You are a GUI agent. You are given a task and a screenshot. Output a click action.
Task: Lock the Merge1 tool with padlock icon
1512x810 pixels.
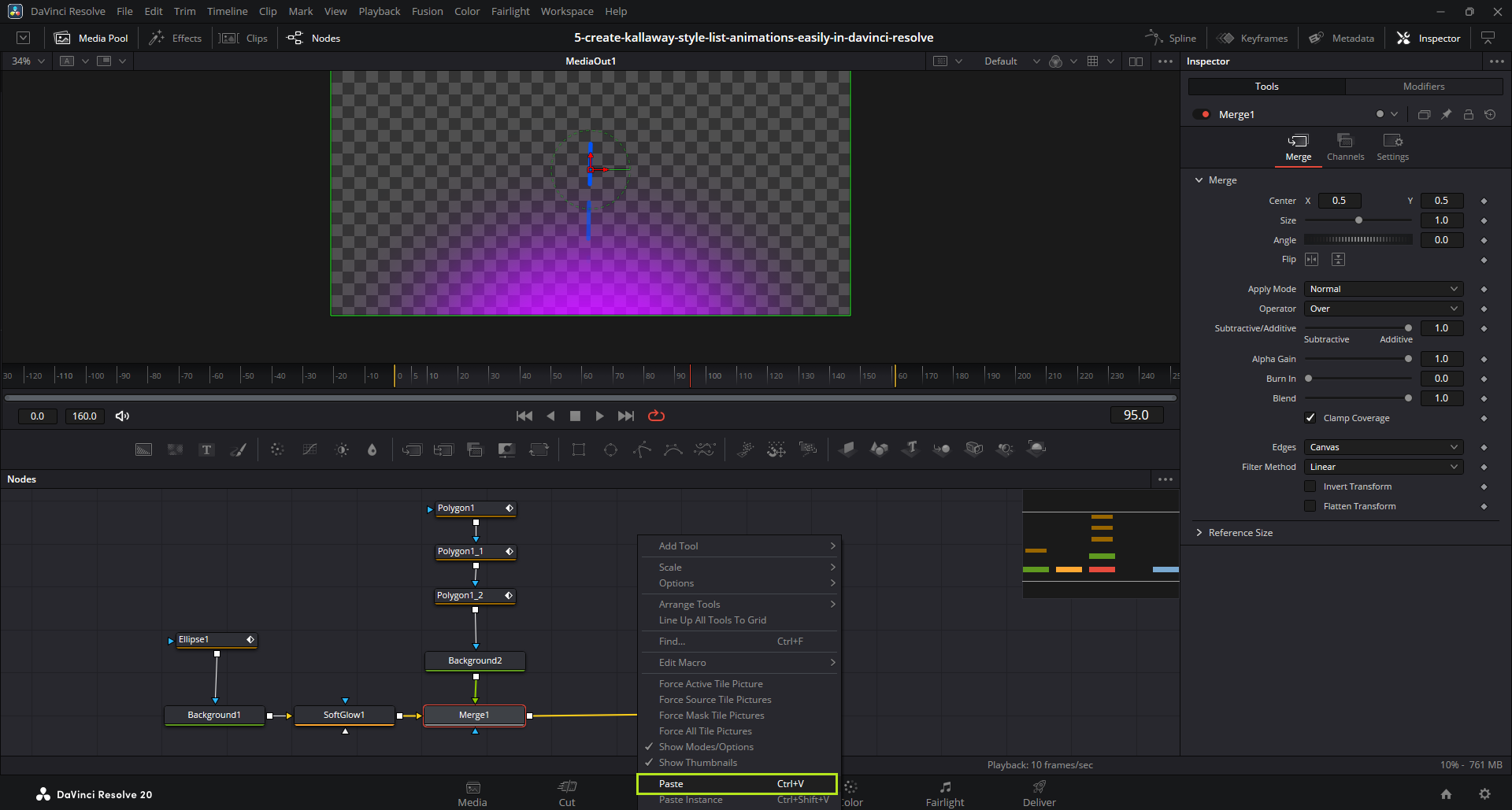pos(1469,115)
